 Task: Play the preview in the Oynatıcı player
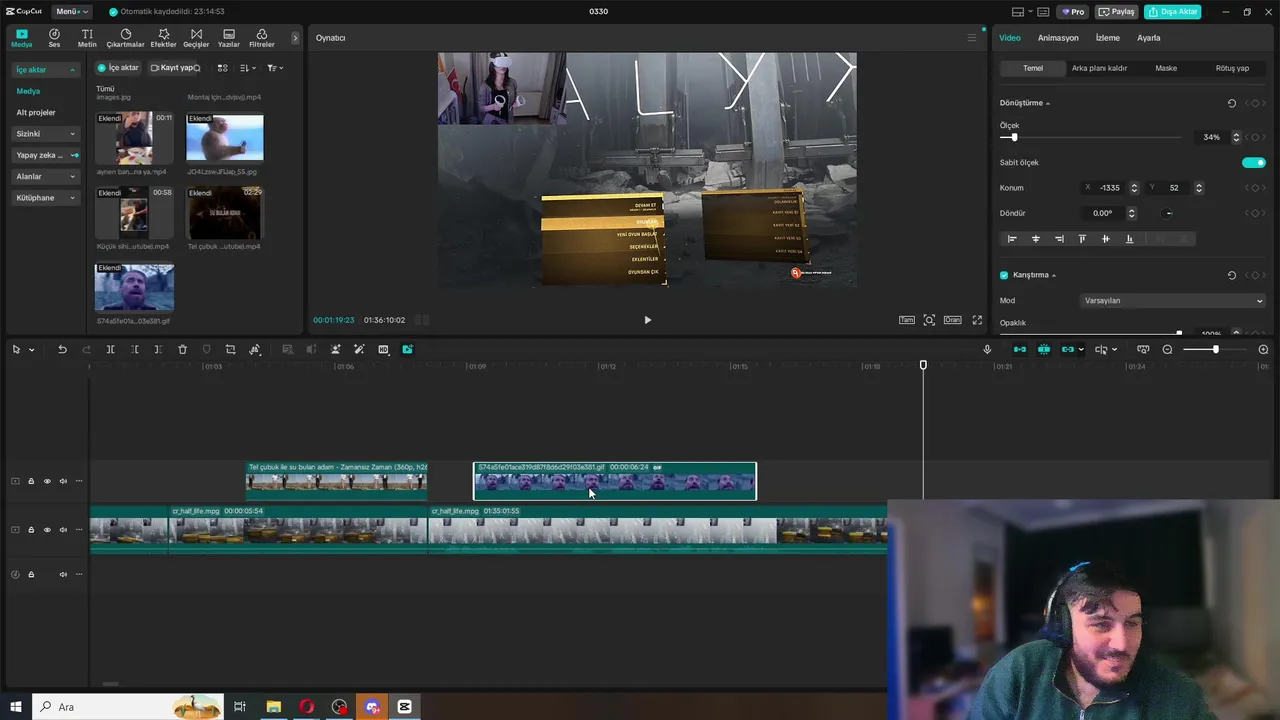tap(647, 320)
